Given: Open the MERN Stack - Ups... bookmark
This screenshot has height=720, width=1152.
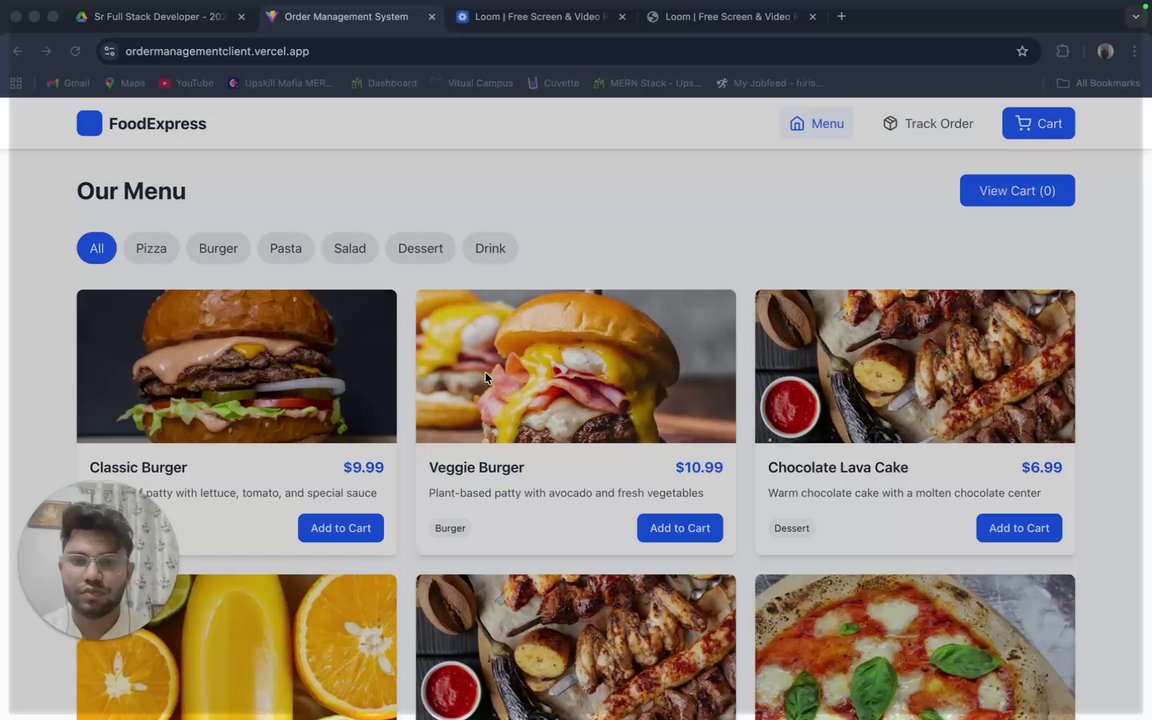Looking at the screenshot, I should [647, 83].
